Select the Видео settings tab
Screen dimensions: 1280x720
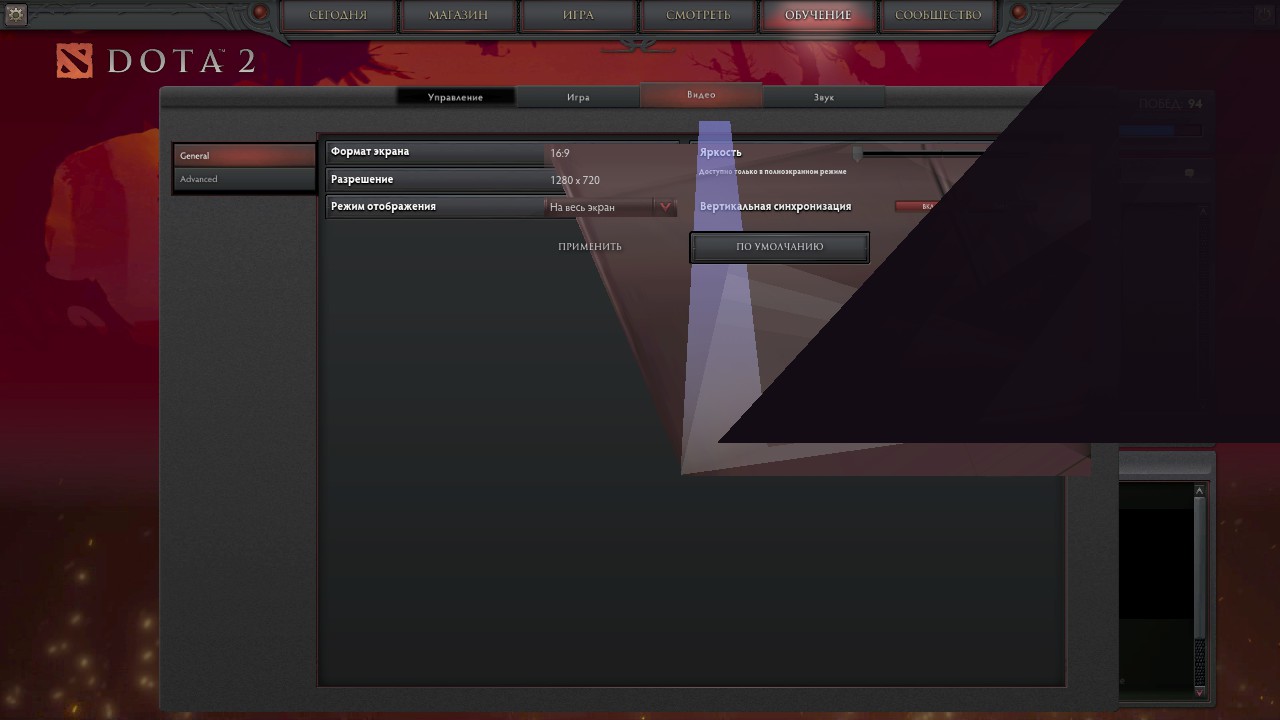click(x=701, y=95)
